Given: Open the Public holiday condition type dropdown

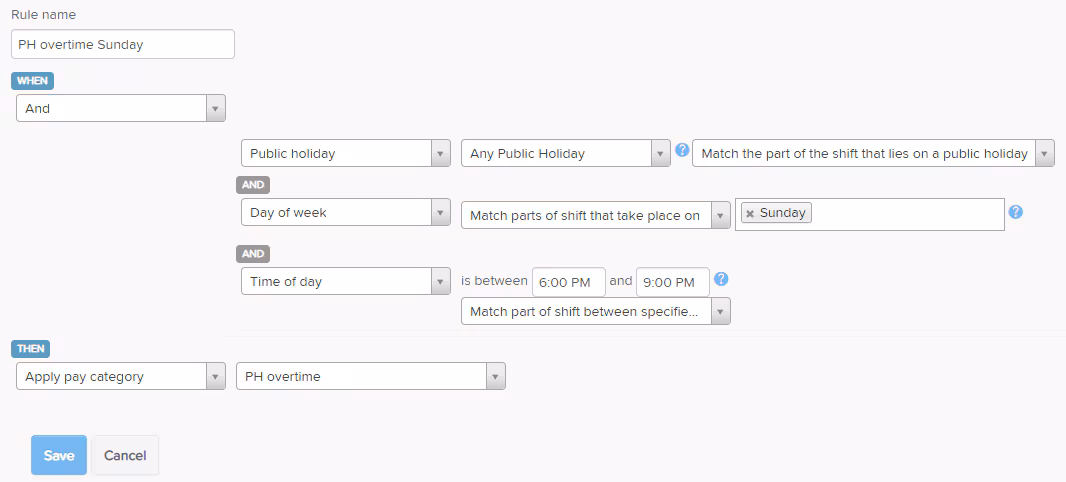Looking at the screenshot, I should pyautogui.click(x=346, y=154).
